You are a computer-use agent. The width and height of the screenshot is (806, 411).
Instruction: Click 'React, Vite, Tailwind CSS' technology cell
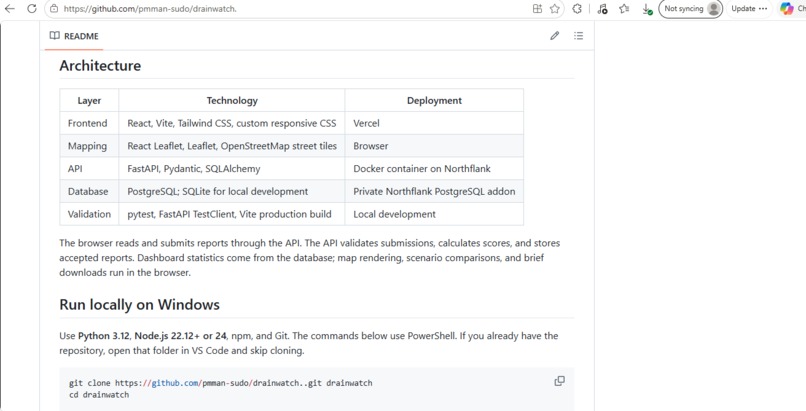[x=232, y=123]
